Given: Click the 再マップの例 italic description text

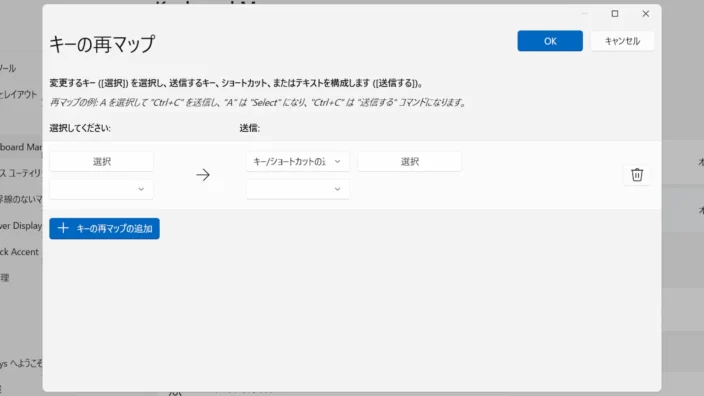Looking at the screenshot, I should [x=258, y=103].
